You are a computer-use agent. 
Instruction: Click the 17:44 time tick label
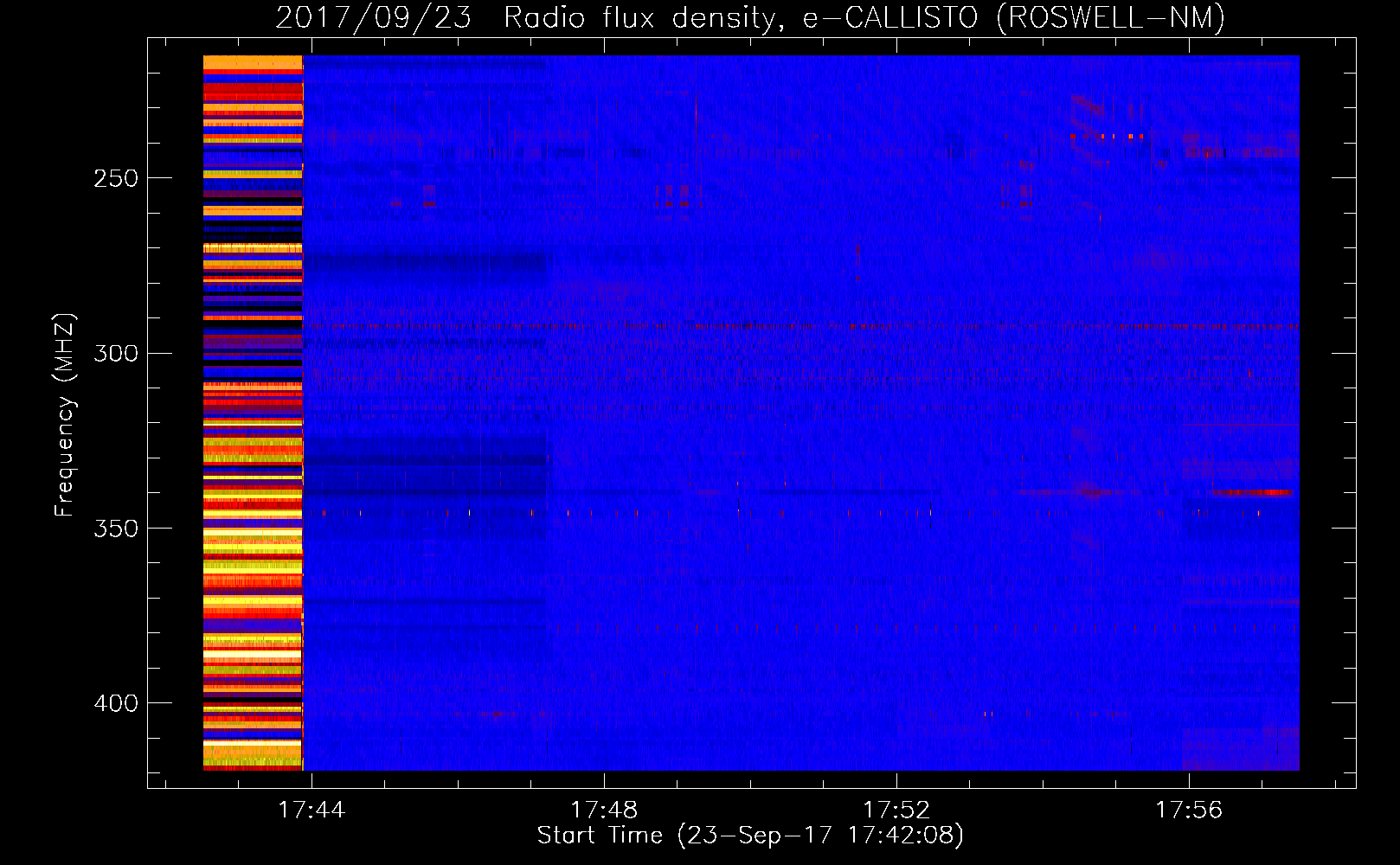point(311,810)
